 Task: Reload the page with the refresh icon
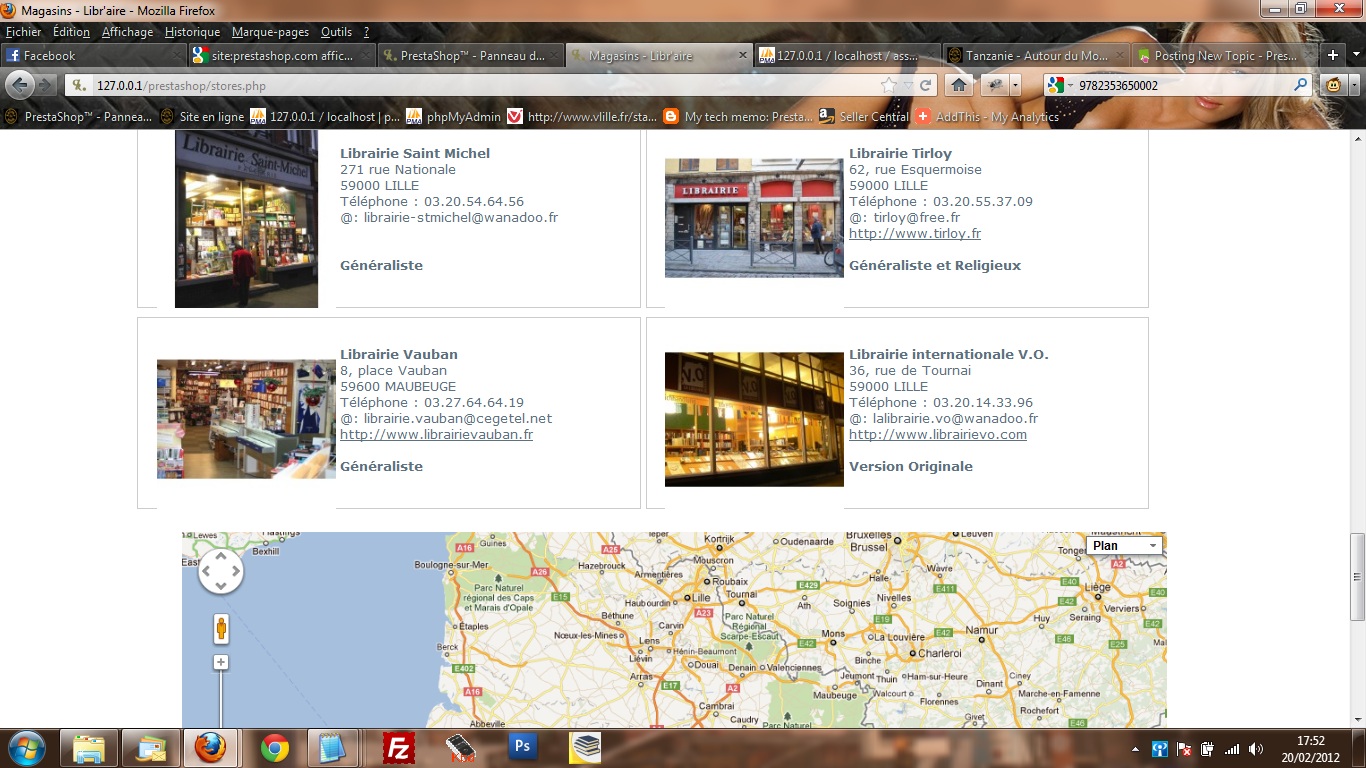pyautogui.click(x=926, y=85)
